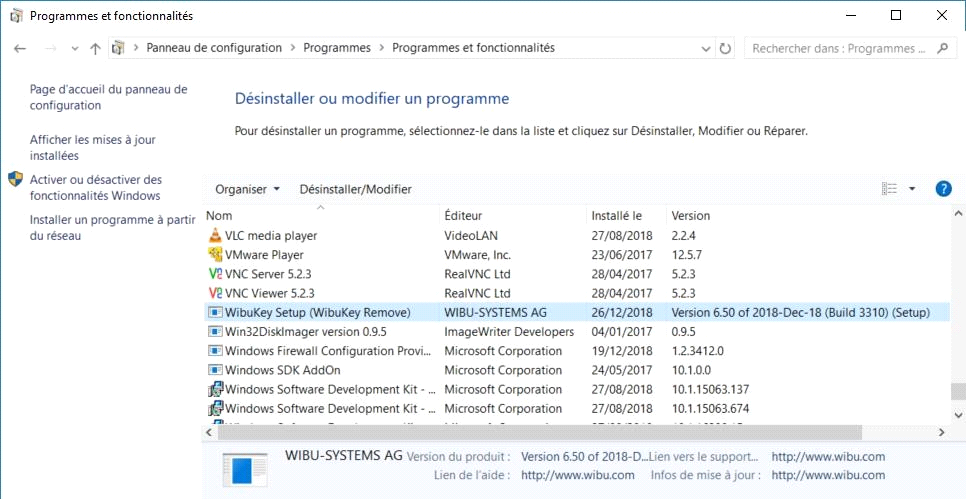
Task: Click the refresh button in address bar
Action: pyautogui.click(x=725, y=48)
